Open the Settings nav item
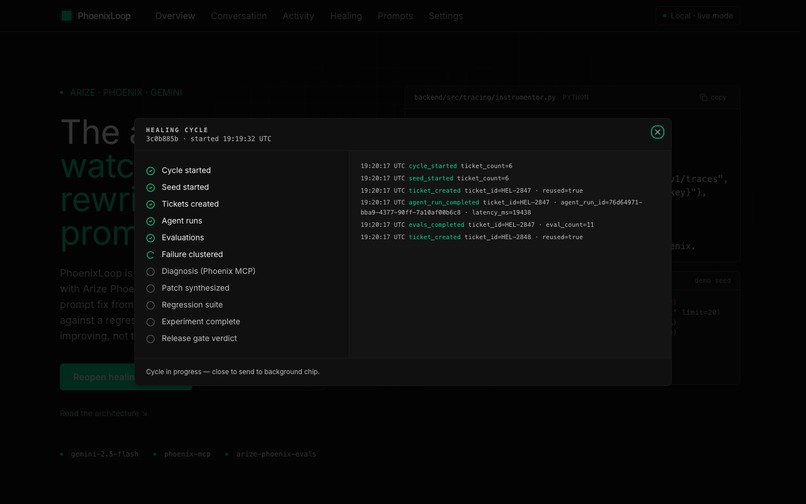This screenshot has height=504, width=806. (446, 16)
